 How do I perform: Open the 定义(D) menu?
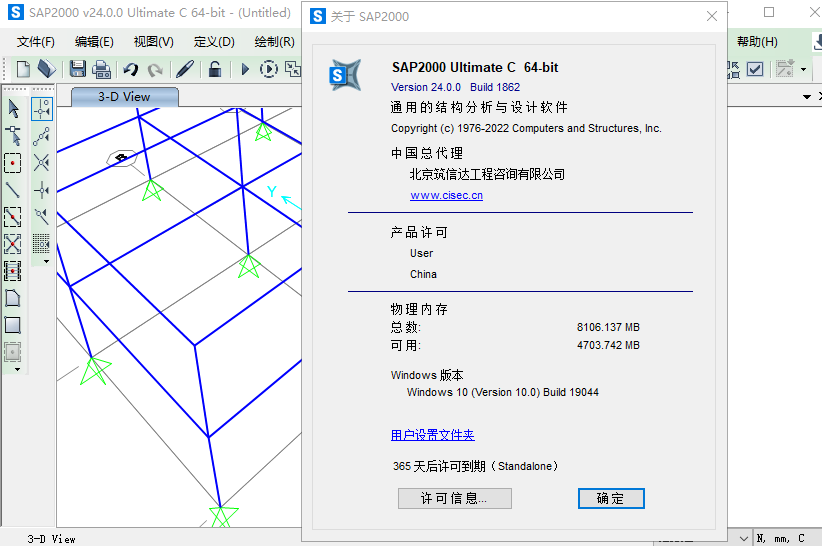tap(214, 42)
